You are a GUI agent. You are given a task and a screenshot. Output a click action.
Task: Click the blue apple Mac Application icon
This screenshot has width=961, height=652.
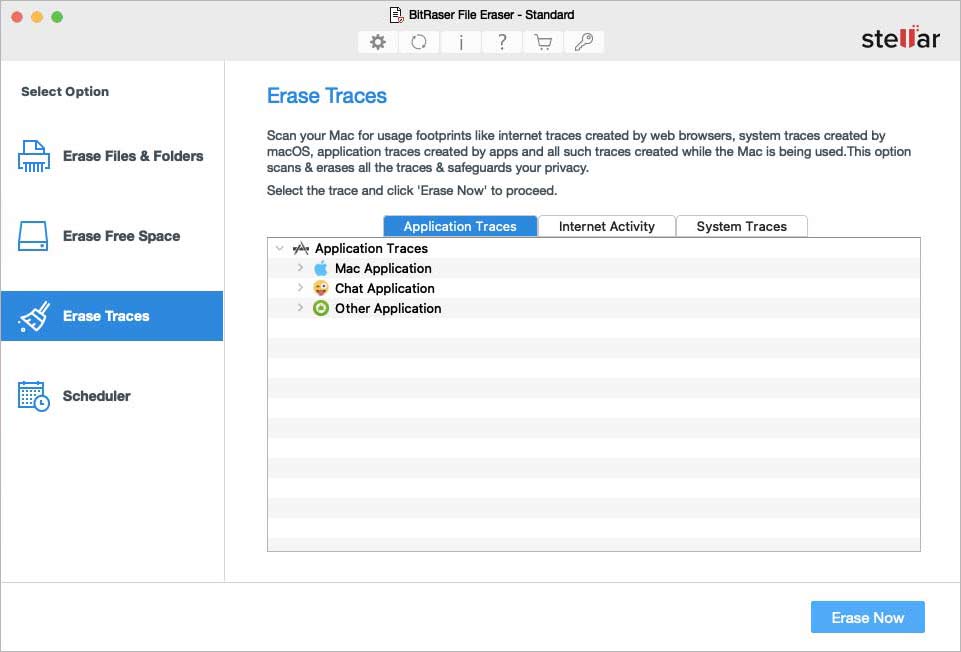[321, 268]
